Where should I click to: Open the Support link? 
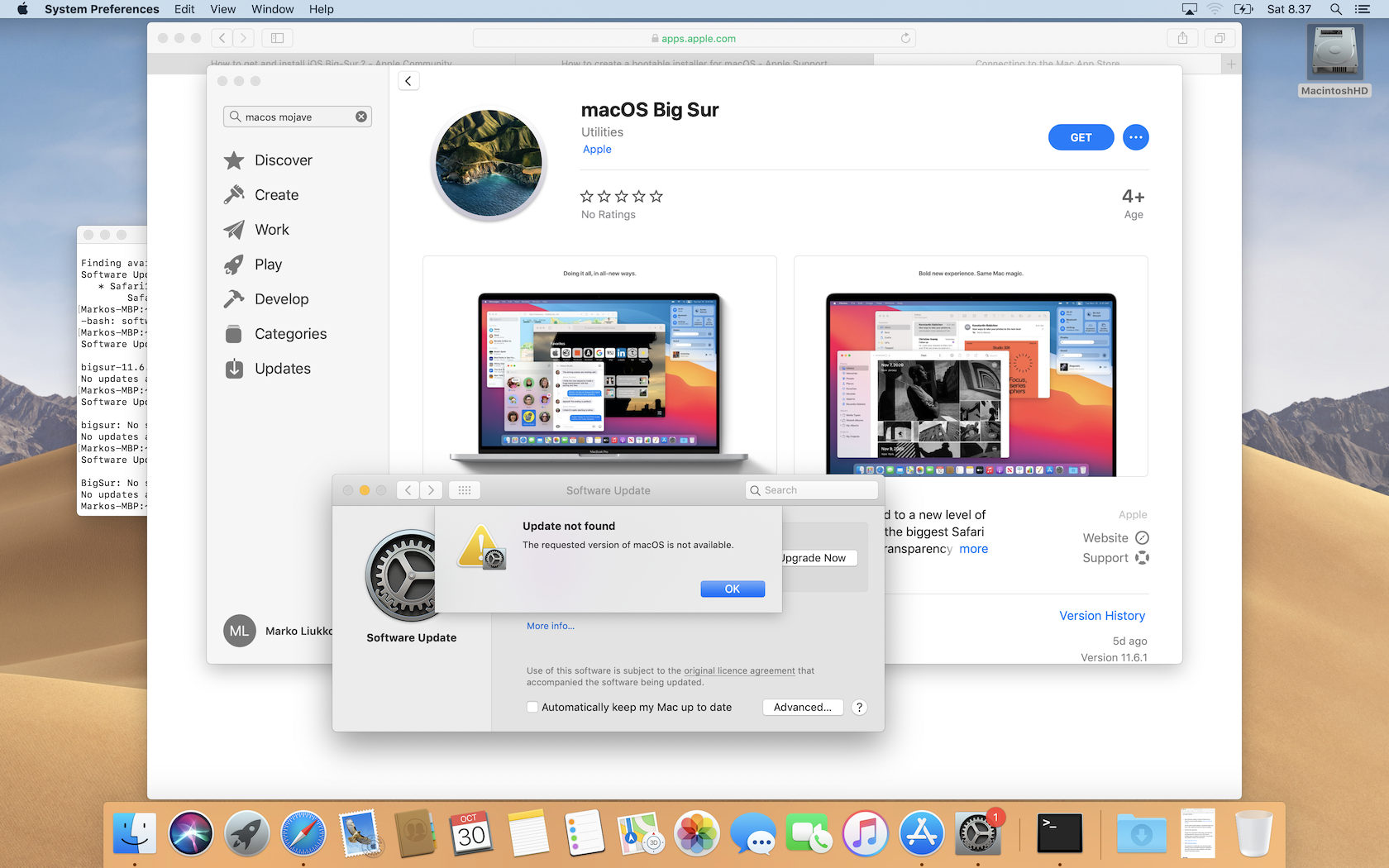tap(1115, 558)
